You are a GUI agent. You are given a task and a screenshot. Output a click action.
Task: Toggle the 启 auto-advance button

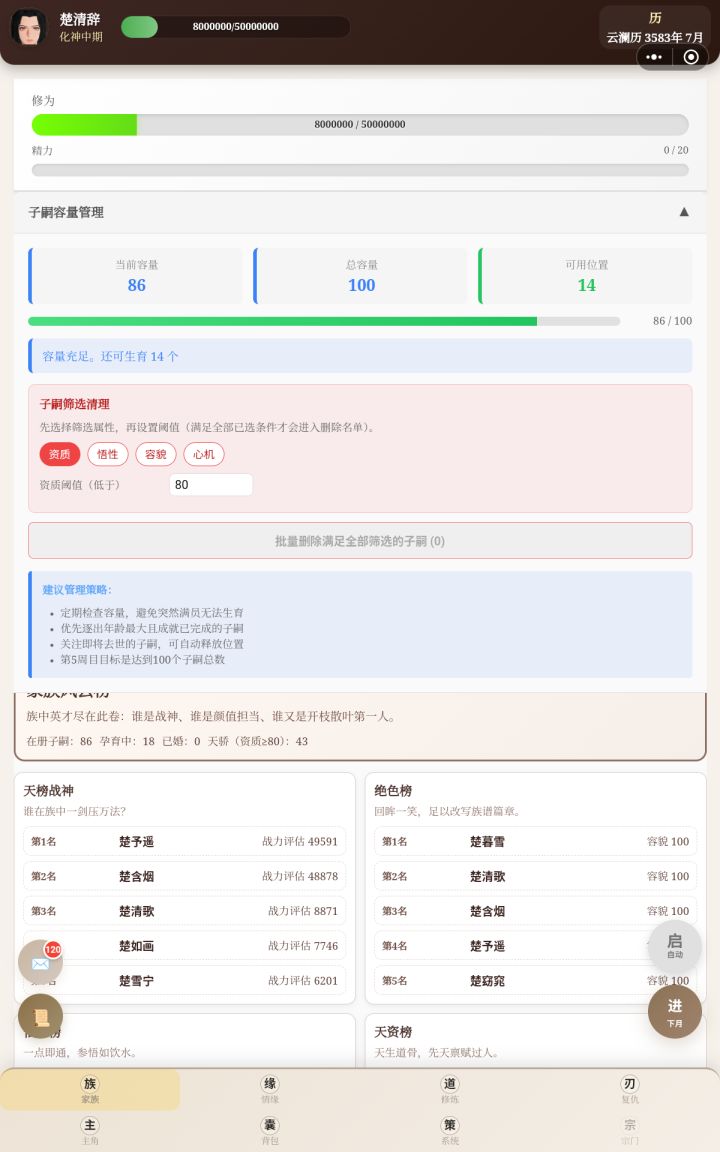[x=674, y=945]
